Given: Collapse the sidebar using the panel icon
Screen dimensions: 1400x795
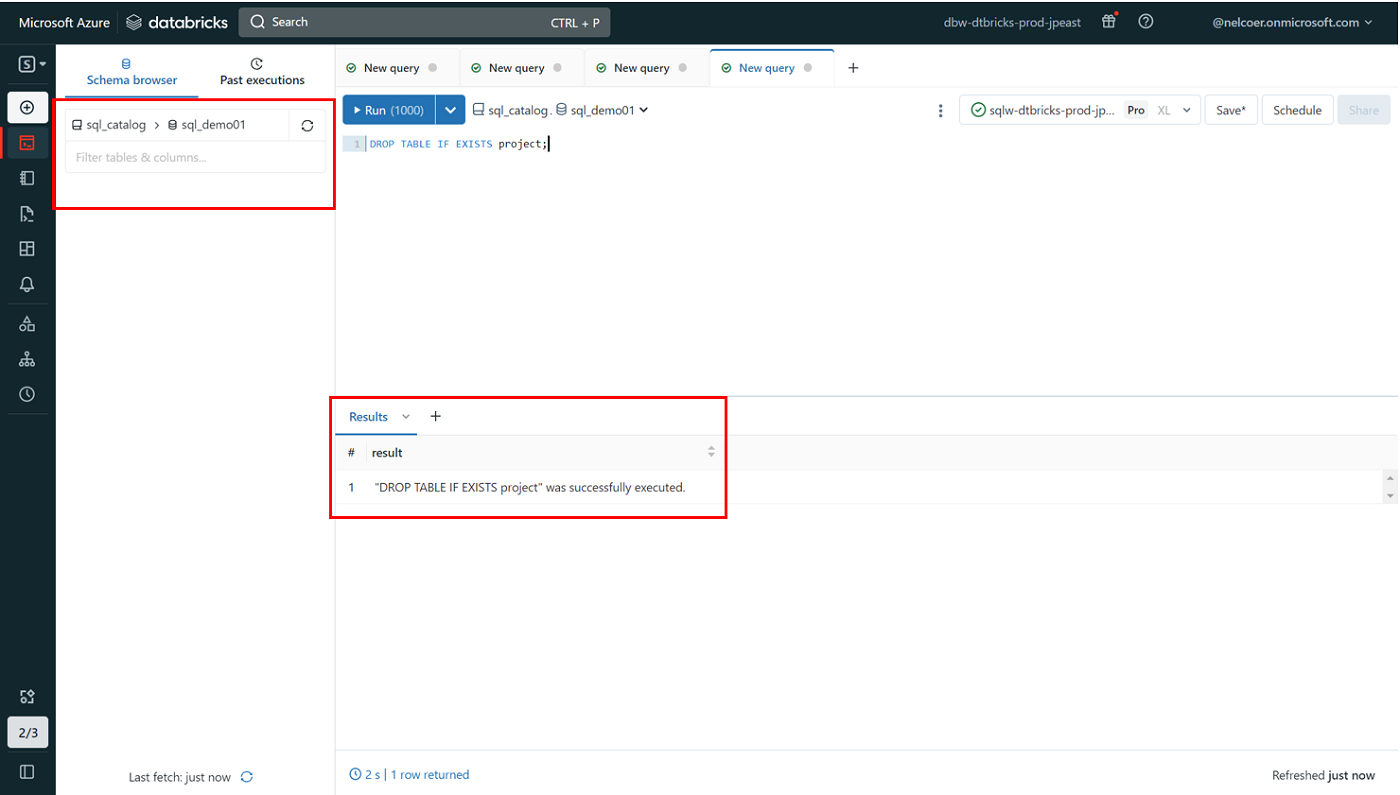Looking at the screenshot, I should point(27,772).
